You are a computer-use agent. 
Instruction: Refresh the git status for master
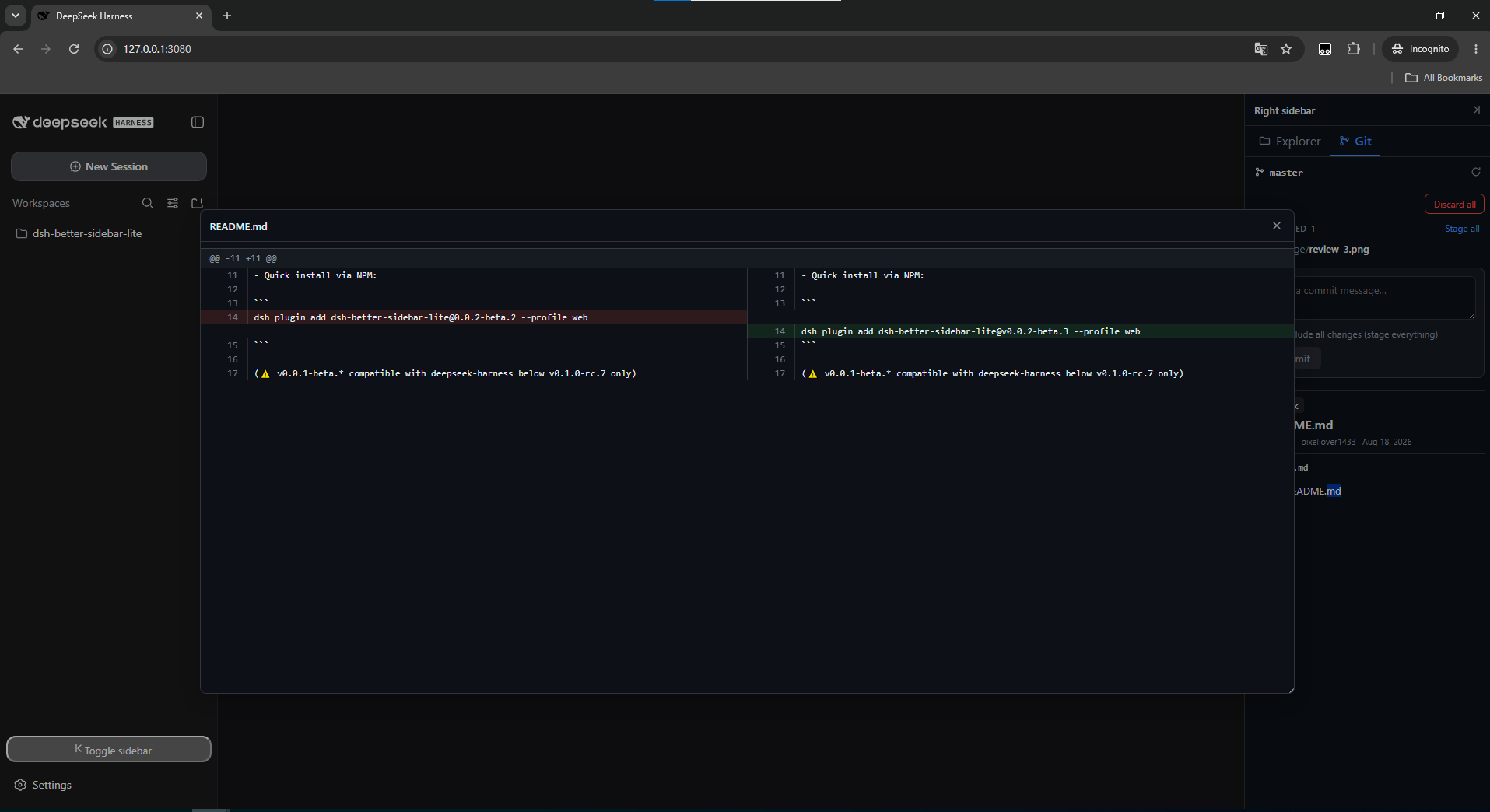click(1476, 172)
